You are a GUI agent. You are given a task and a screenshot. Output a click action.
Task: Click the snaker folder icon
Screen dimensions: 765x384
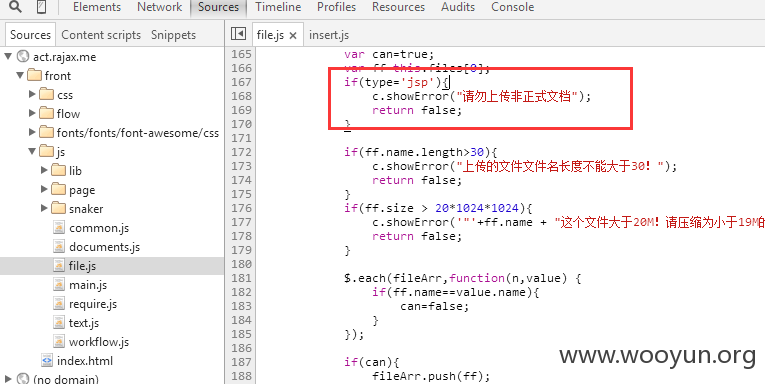[59, 208]
